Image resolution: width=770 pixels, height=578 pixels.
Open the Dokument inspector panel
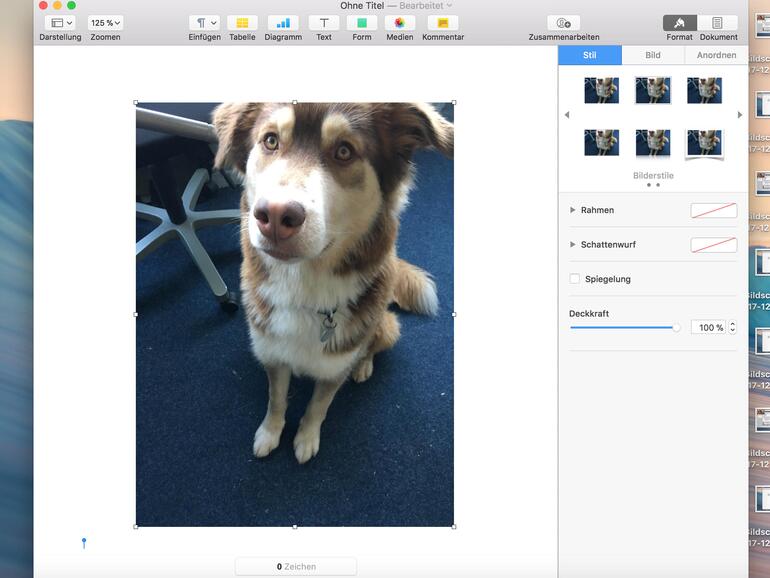(x=718, y=23)
